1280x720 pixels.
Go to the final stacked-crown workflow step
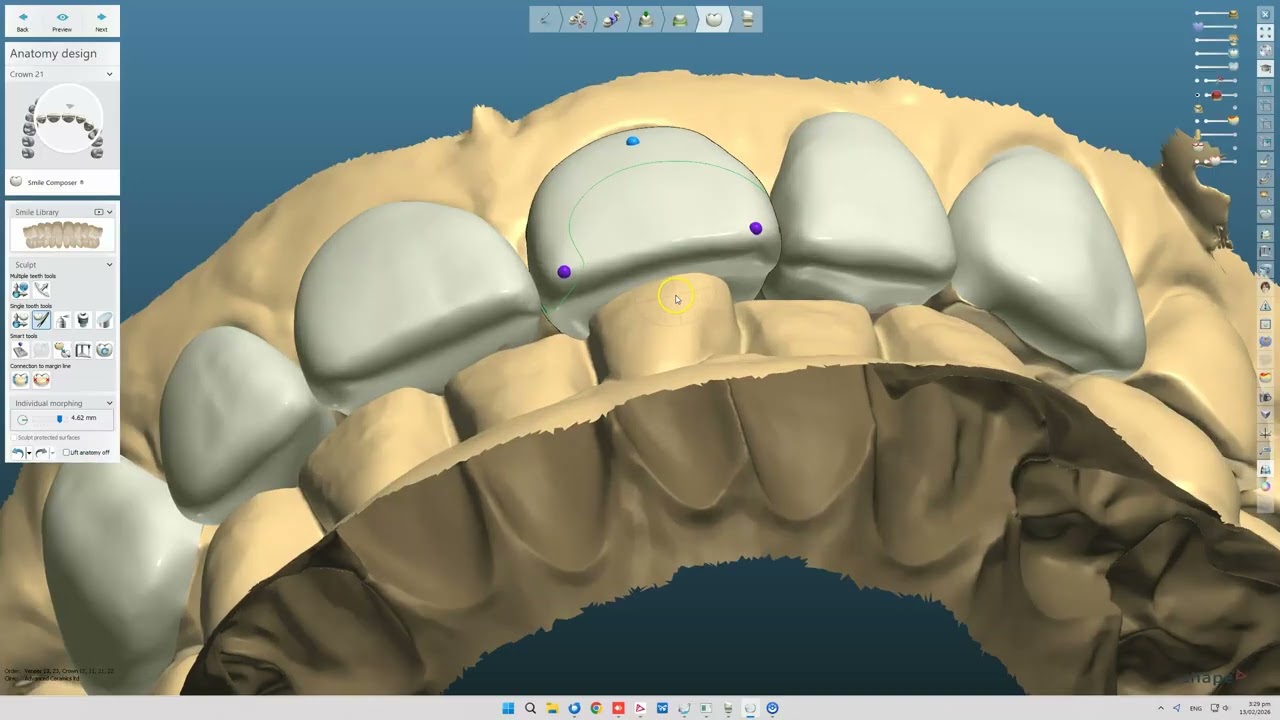tap(747, 19)
